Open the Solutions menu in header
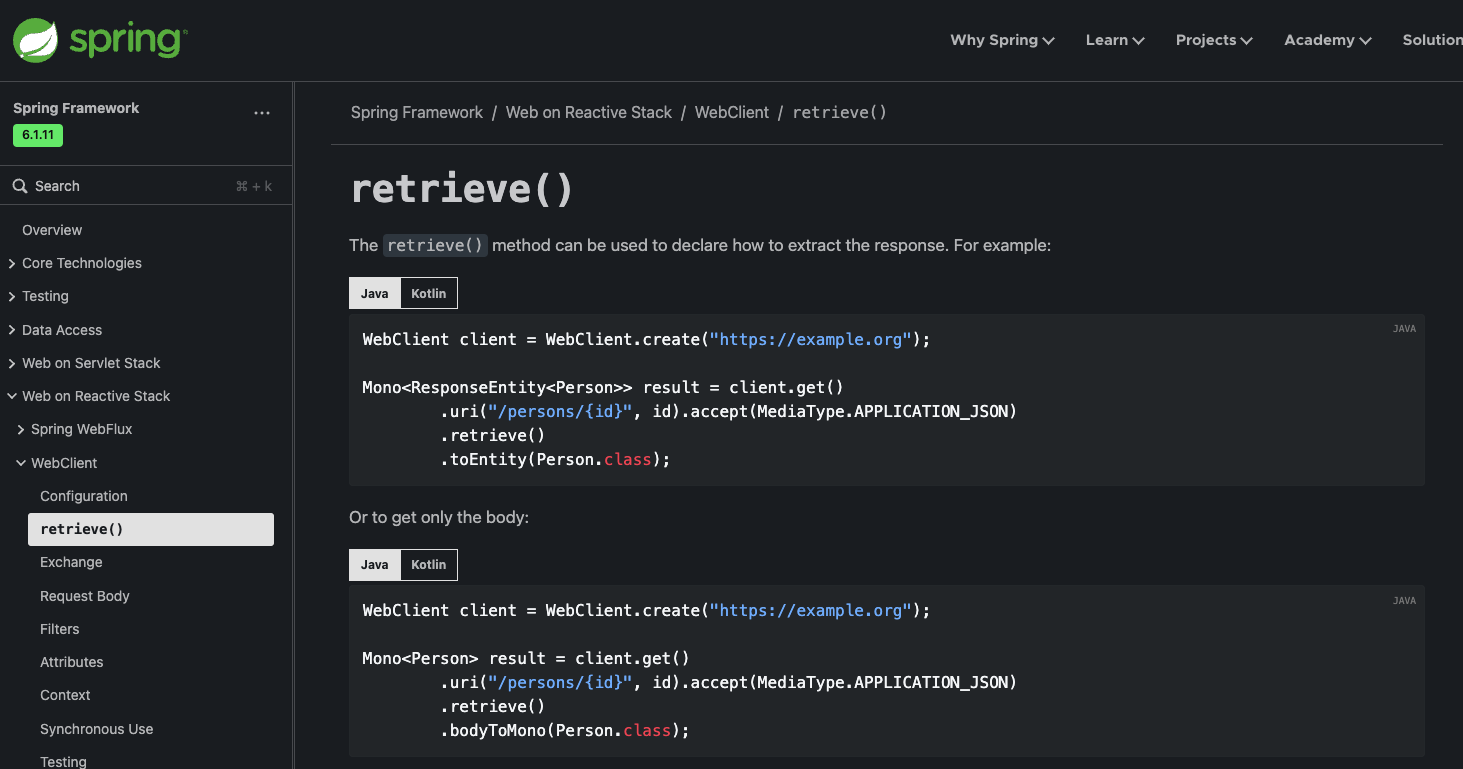Screen dimensions: 1463x769 point(1432,40)
